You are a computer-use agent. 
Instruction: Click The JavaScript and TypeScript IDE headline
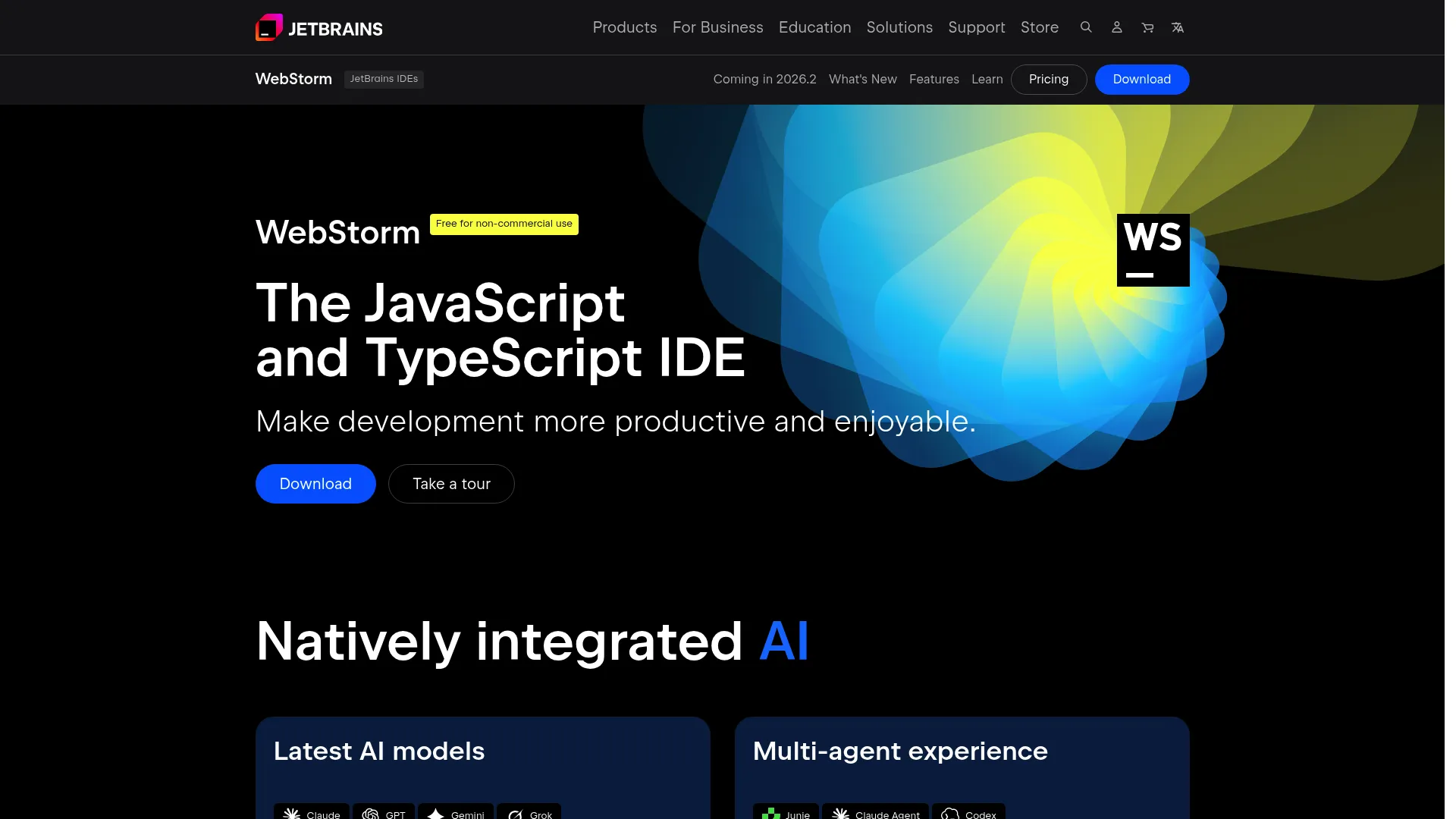(x=500, y=330)
